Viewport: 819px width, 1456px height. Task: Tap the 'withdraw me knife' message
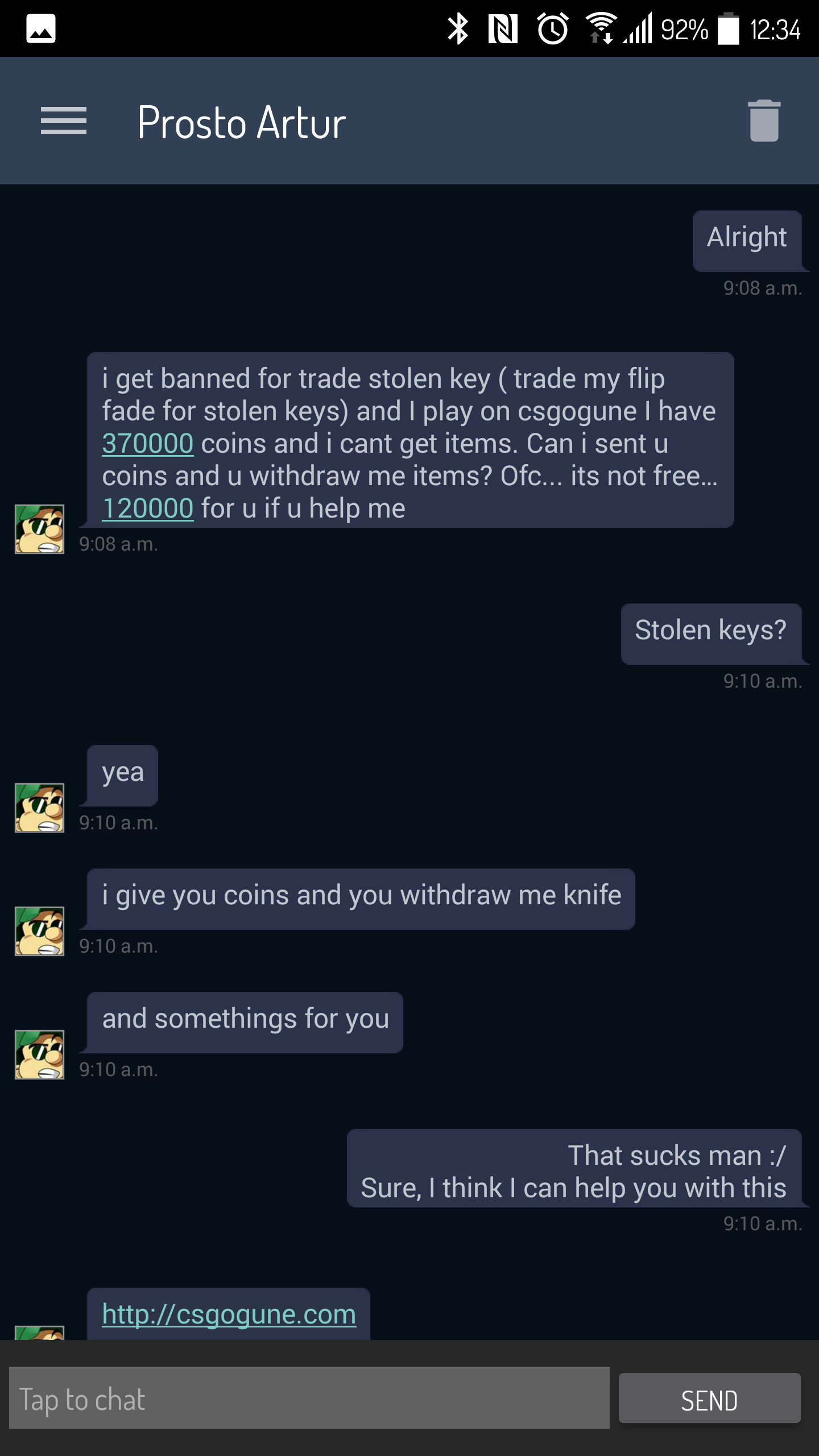pyautogui.click(x=361, y=895)
